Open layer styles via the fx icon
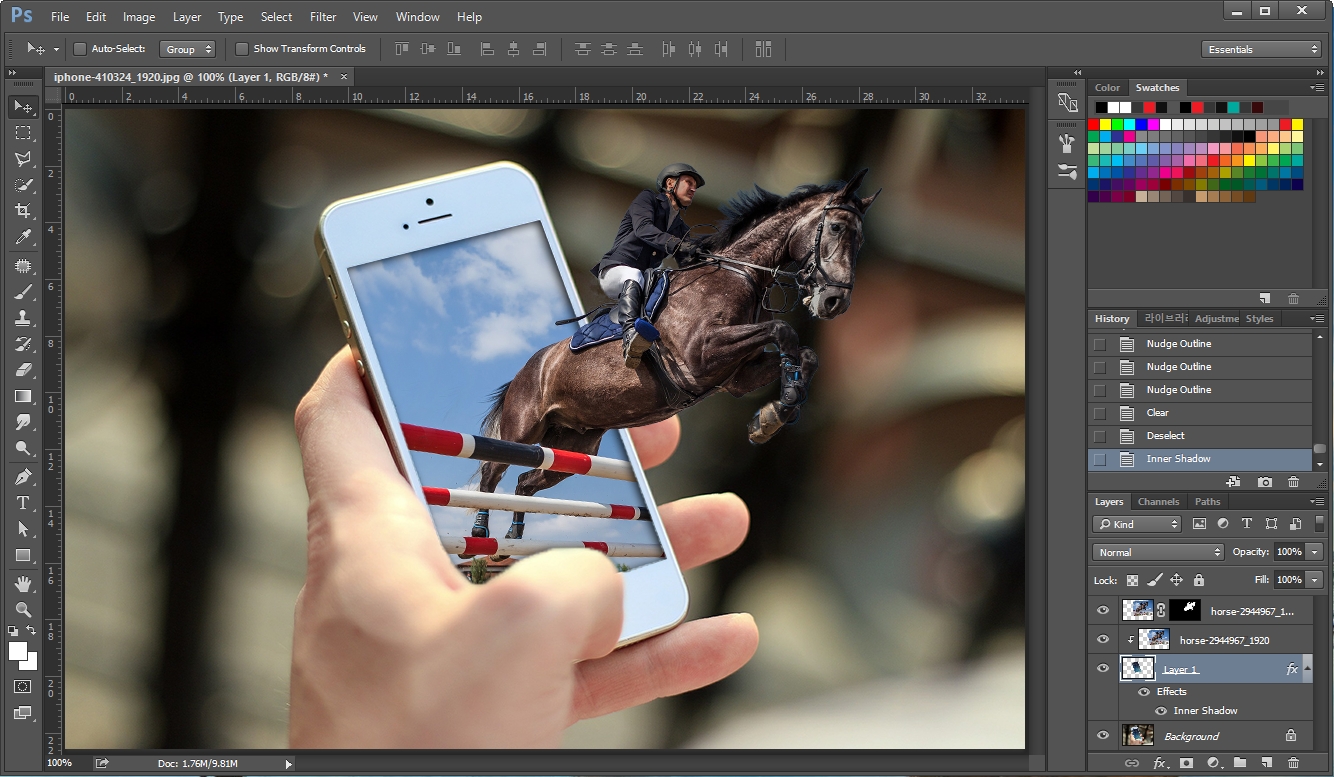1334x777 pixels. tap(1158, 762)
